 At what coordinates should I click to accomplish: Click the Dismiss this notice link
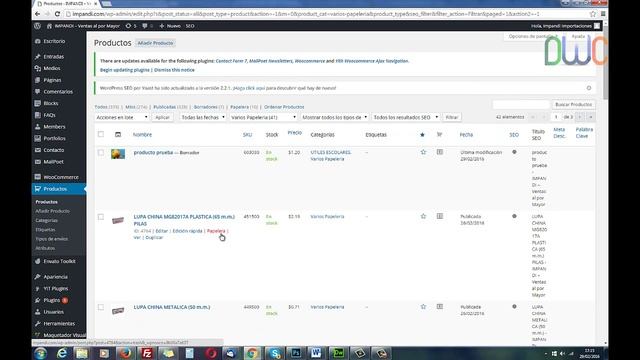coord(174,70)
